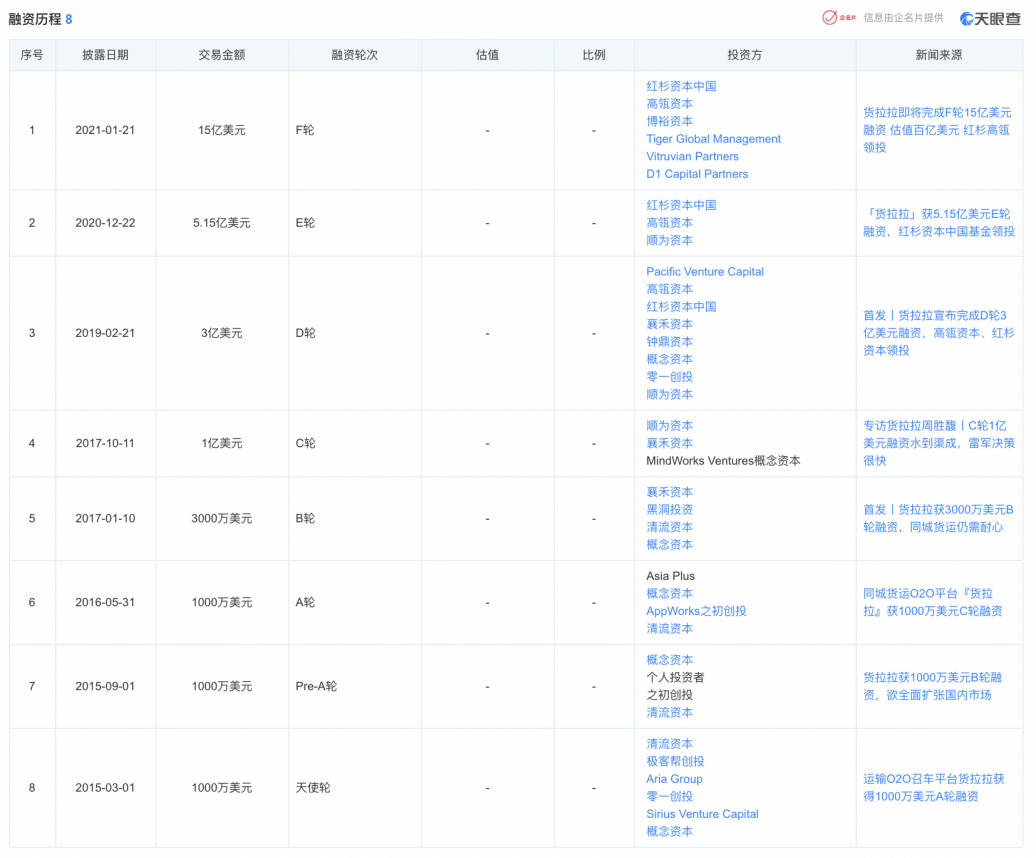The height and width of the screenshot is (858, 1036).
Task: Select the amount cell 15亿美元
Action: 222,130
